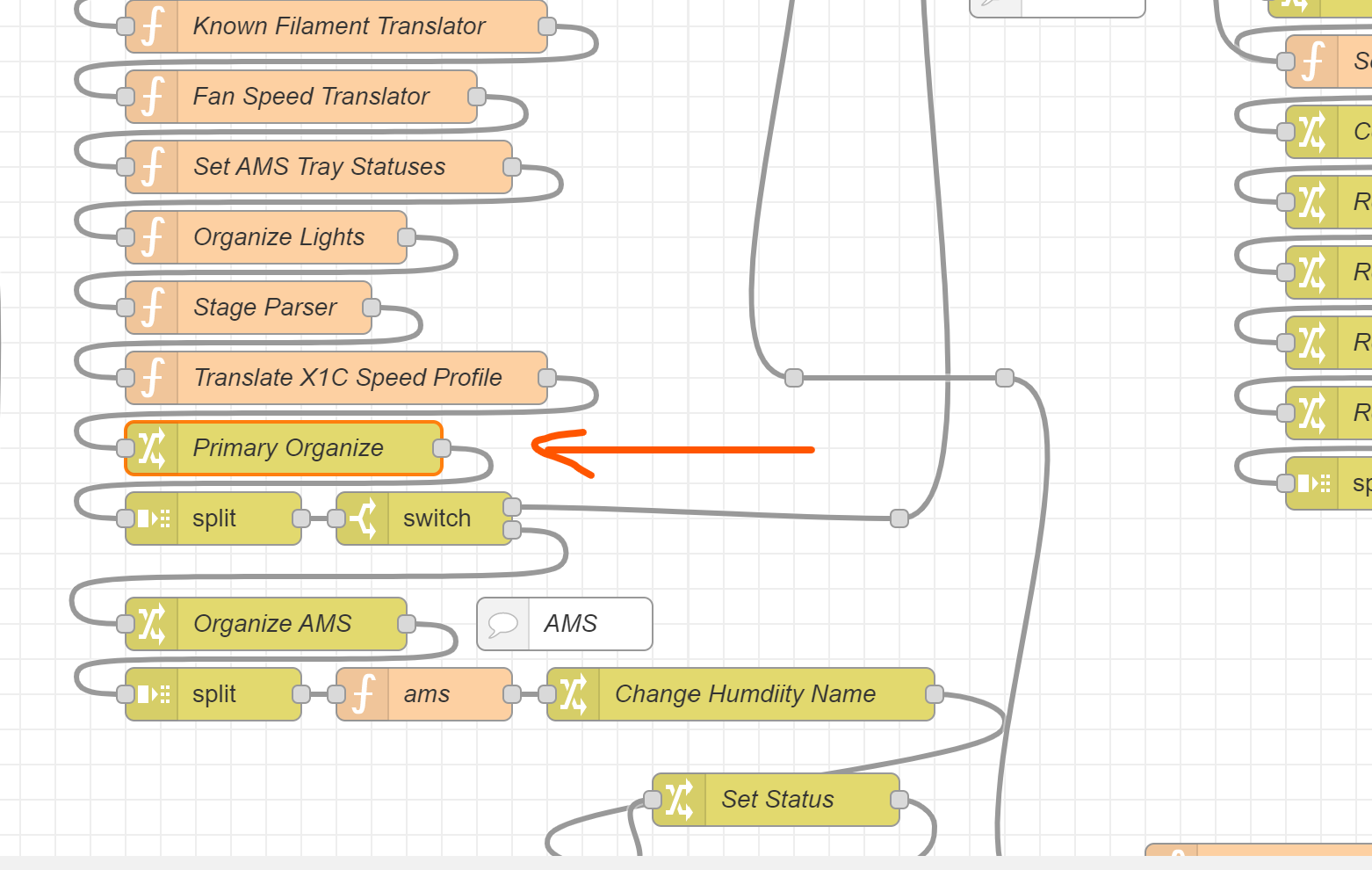Click output port of Primary Organize node
1372x870 pixels.
pyautogui.click(x=442, y=448)
